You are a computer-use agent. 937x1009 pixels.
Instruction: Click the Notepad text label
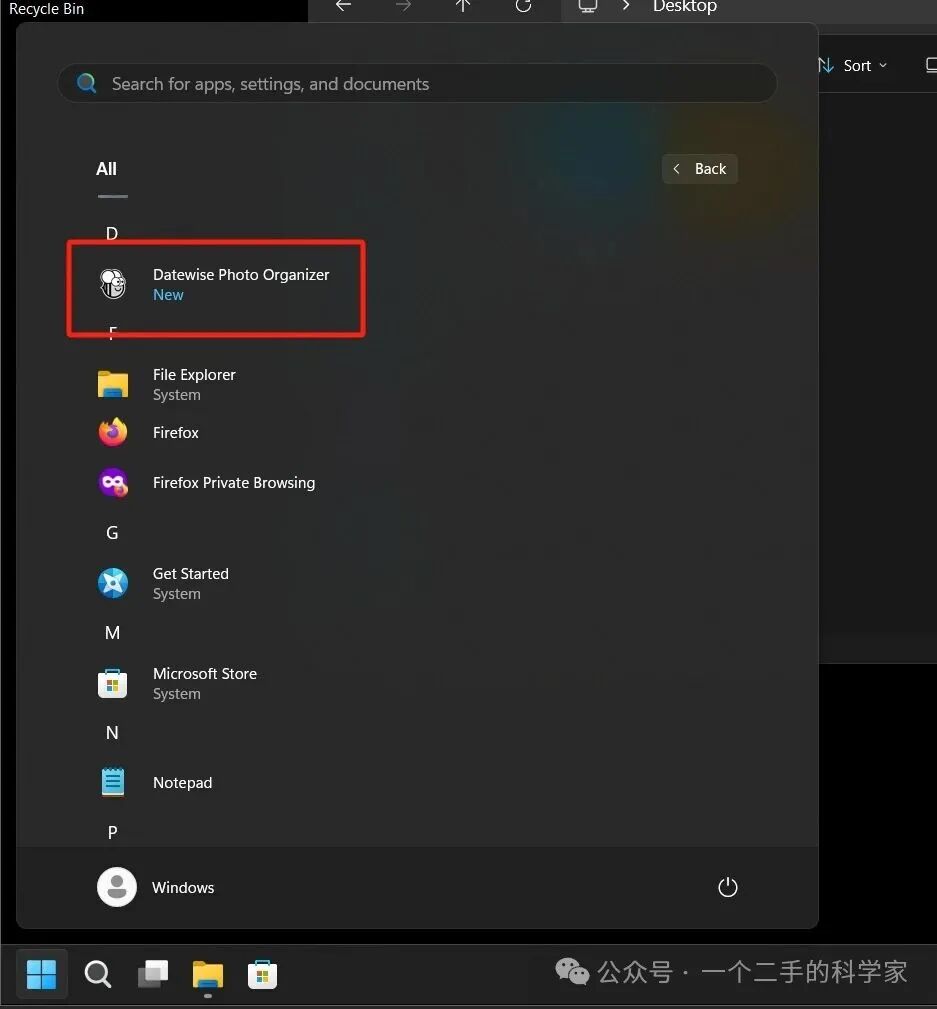pyautogui.click(x=182, y=782)
